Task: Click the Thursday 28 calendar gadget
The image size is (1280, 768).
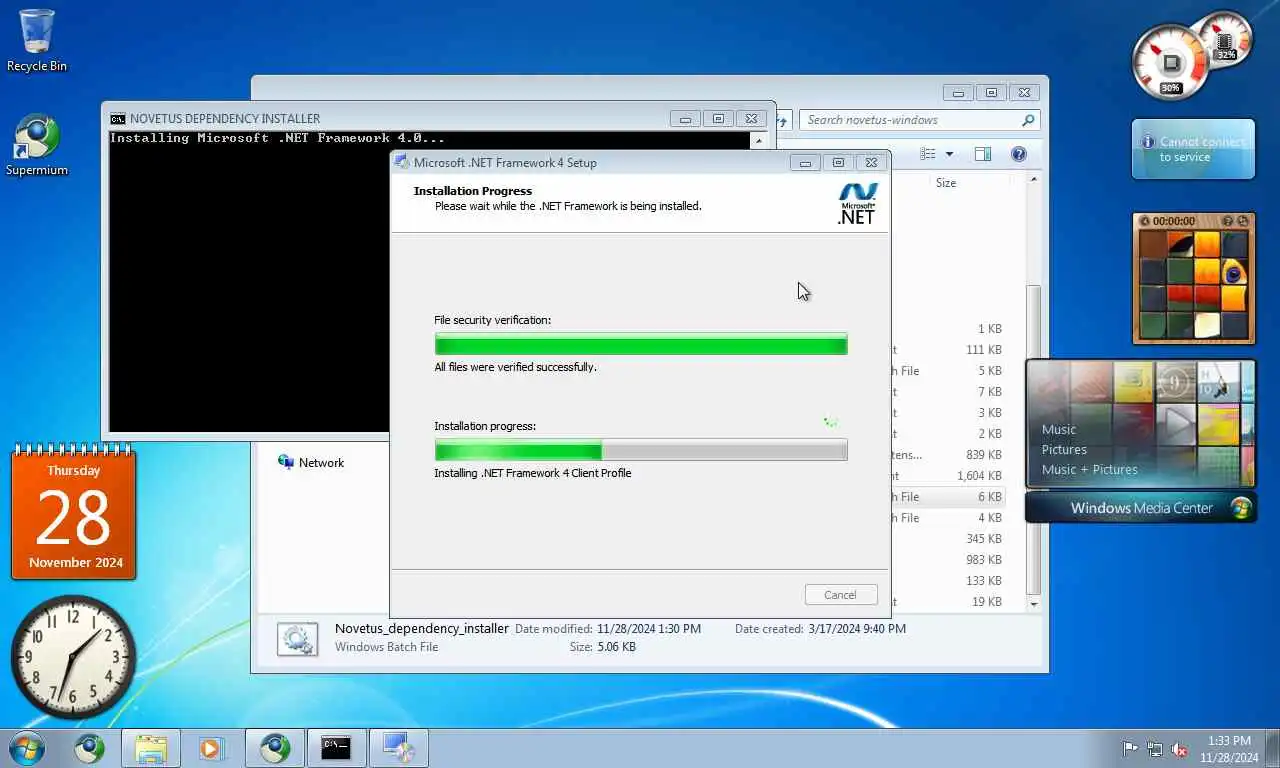Action: (73, 512)
